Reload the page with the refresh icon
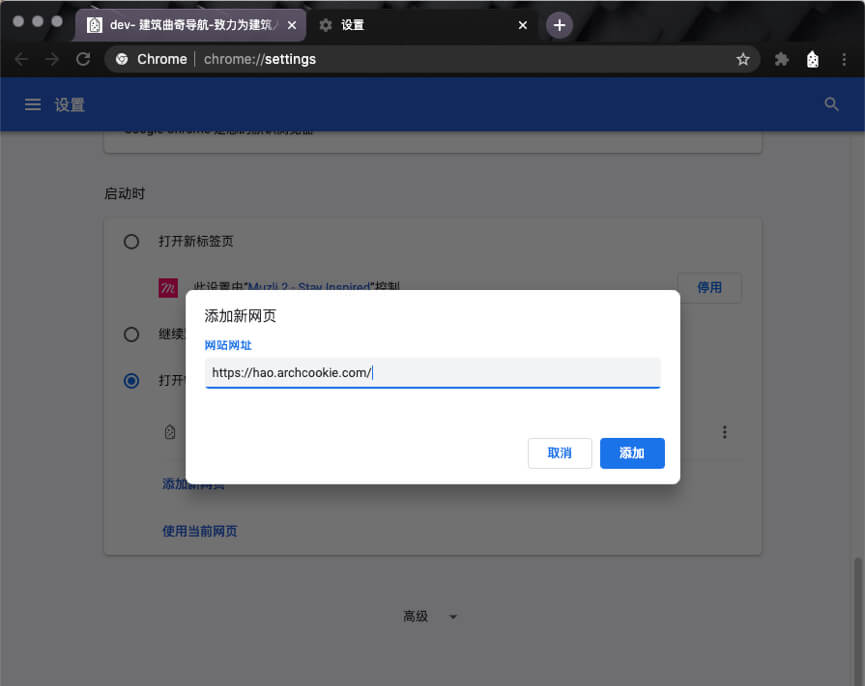 83,59
